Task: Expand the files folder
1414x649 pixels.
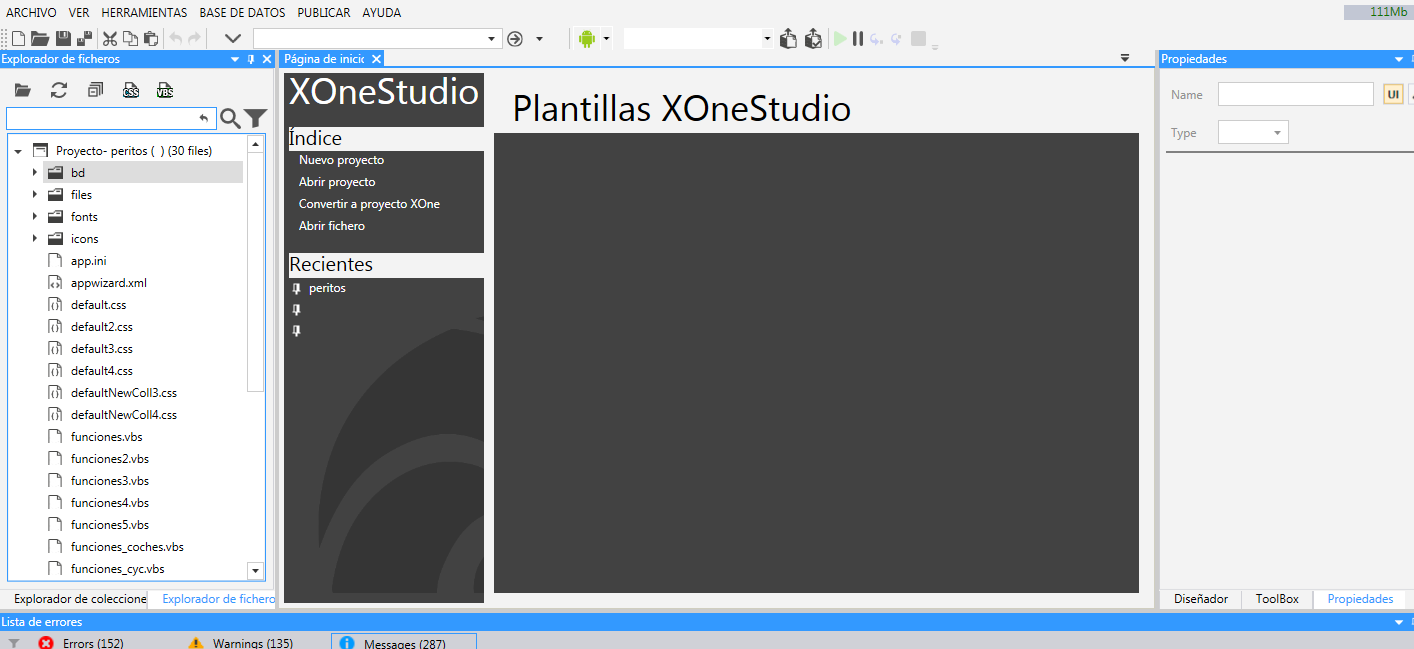Action: point(35,195)
